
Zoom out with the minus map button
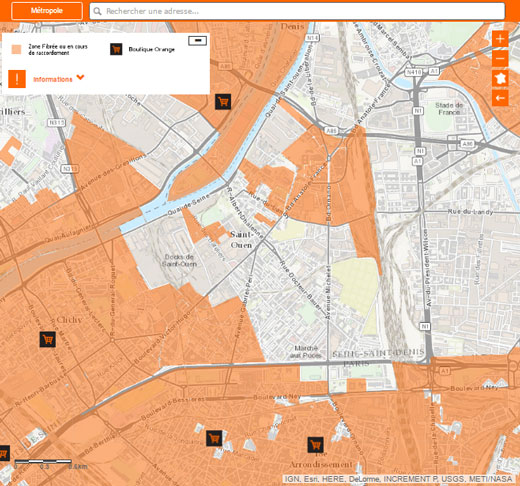(x=500, y=59)
